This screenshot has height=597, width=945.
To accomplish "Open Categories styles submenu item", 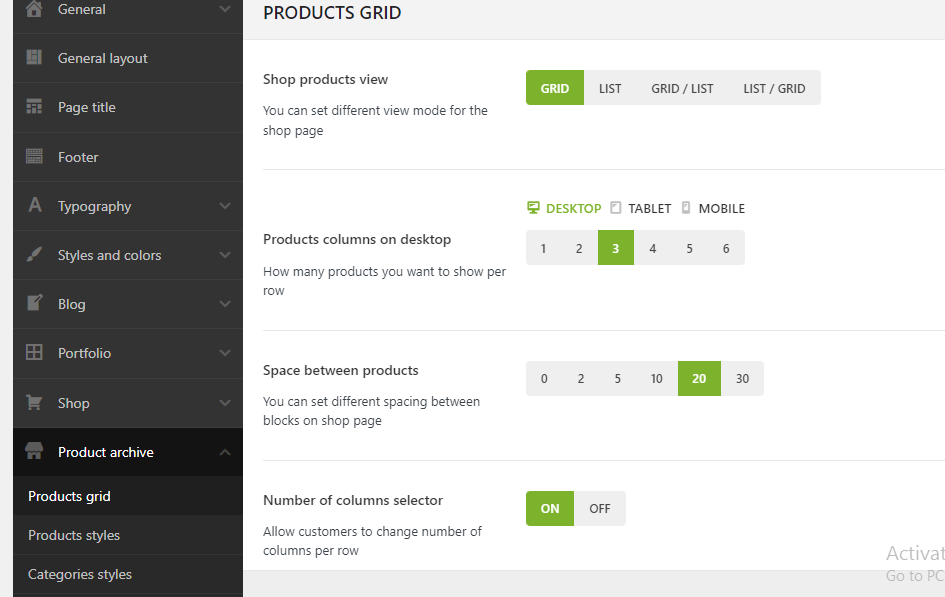I will [x=80, y=574].
